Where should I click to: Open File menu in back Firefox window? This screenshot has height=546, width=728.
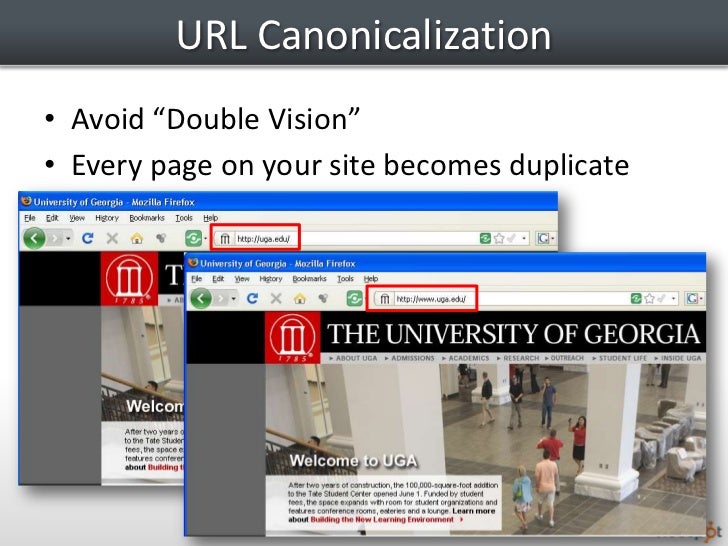pyautogui.click(x=30, y=218)
